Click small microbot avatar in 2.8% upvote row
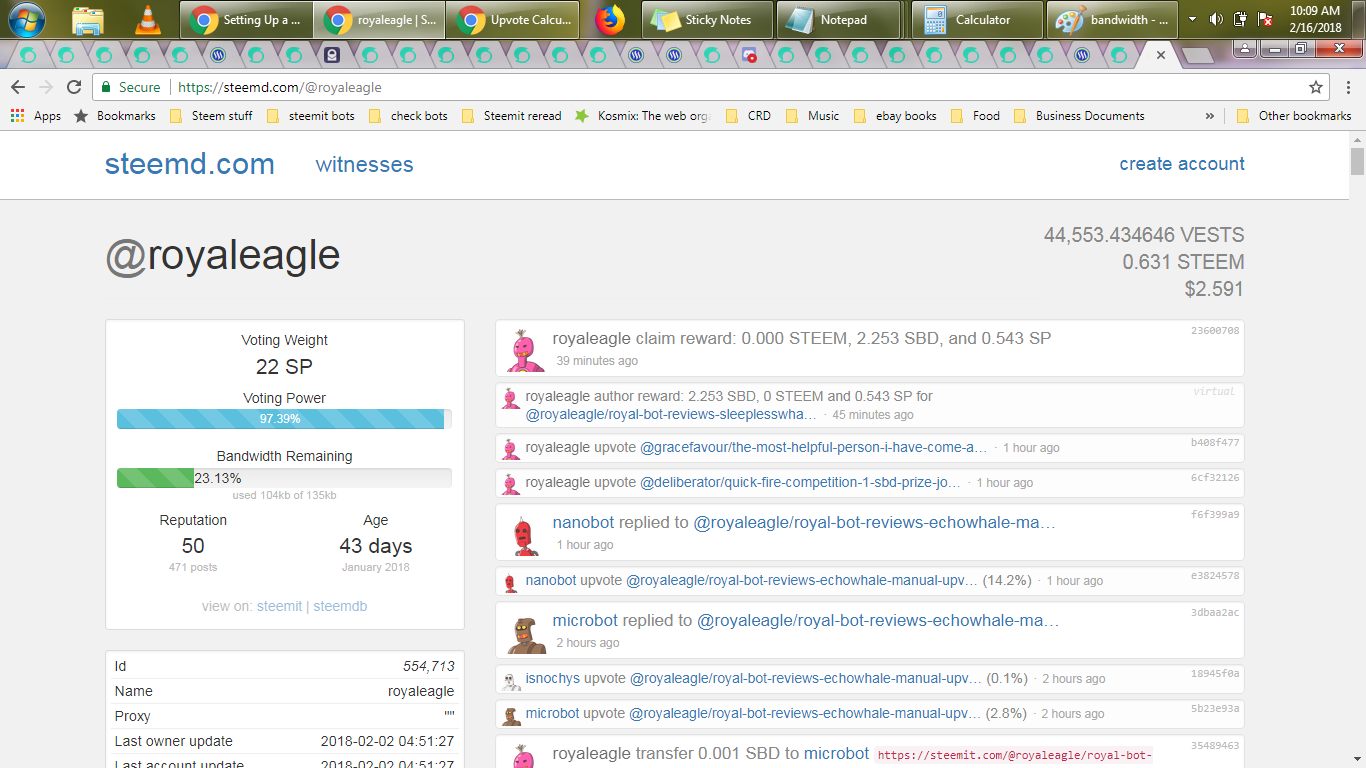 pos(510,715)
